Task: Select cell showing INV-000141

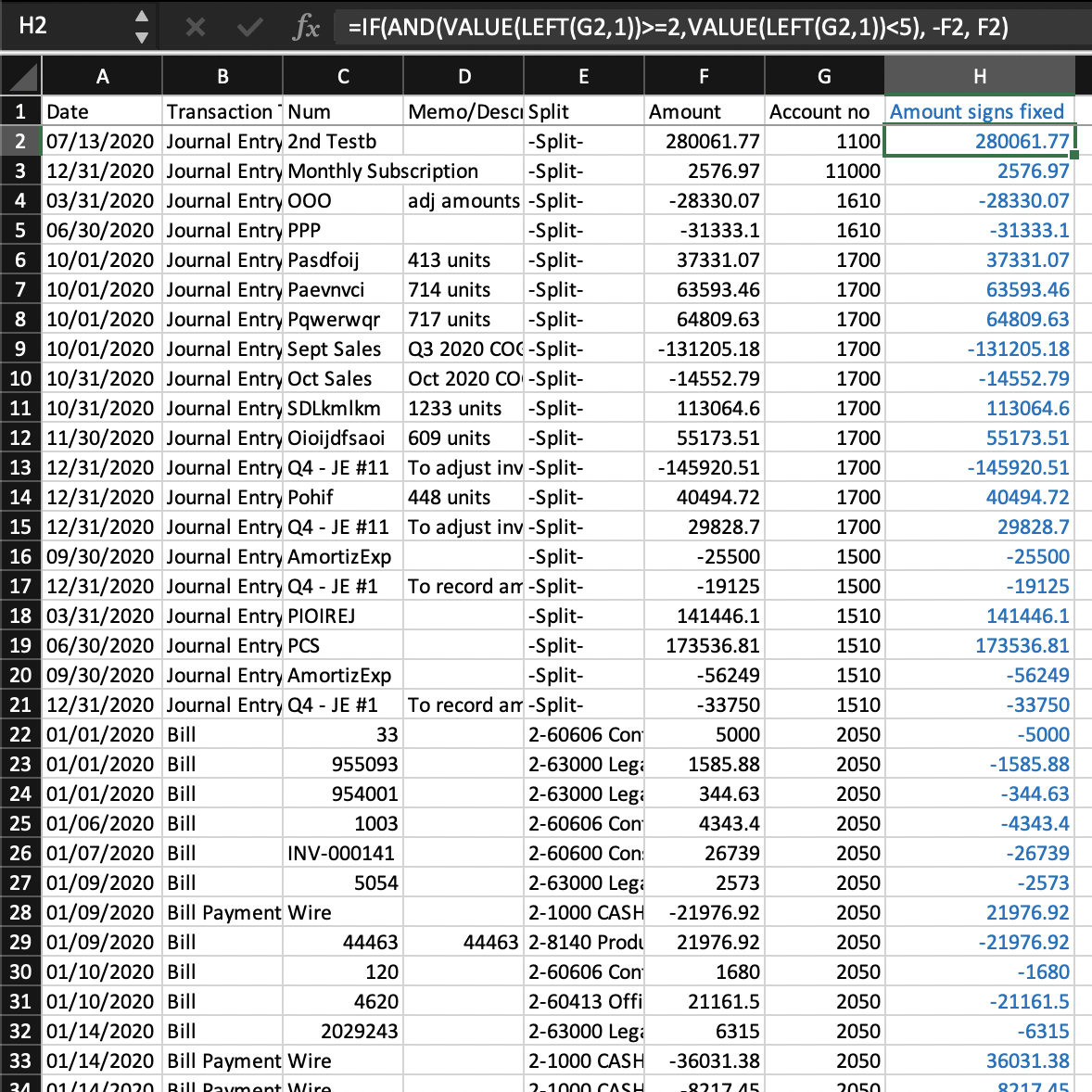Action: [x=343, y=853]
